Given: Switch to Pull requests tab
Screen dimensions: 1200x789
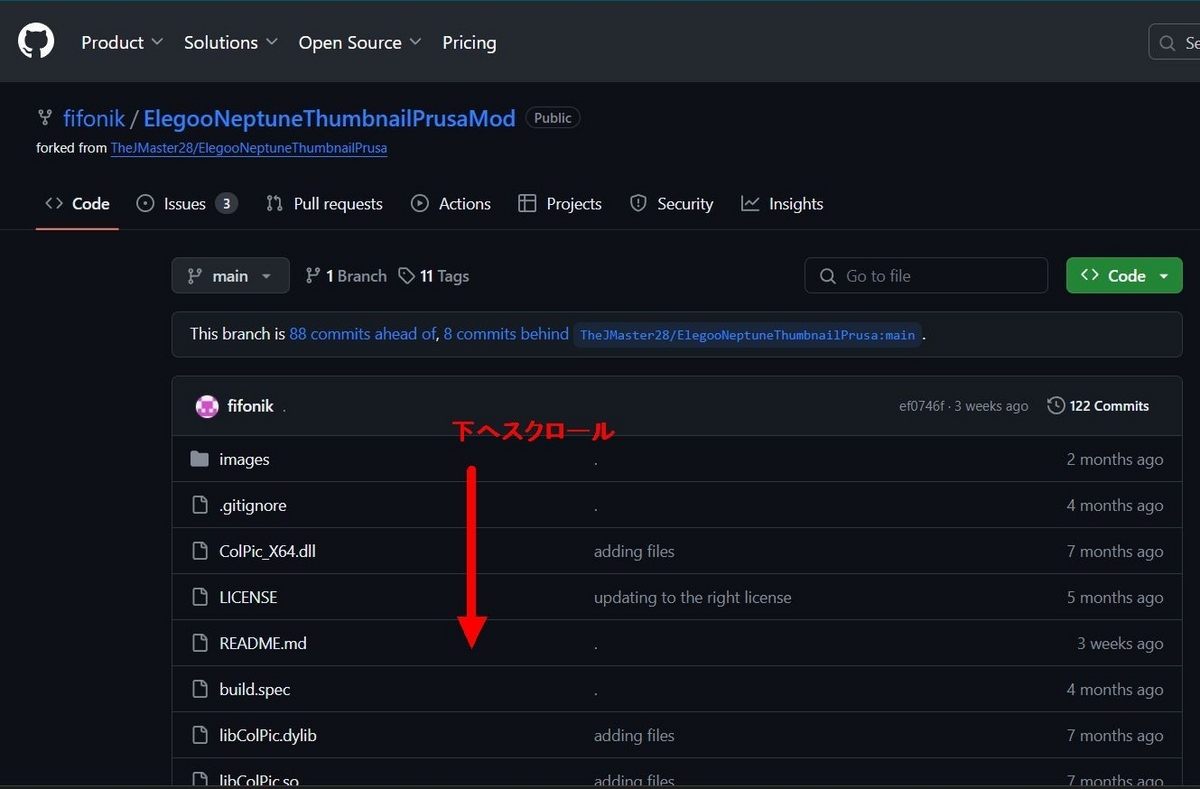Looking at the screenshot, I should [x=324, y=204].
